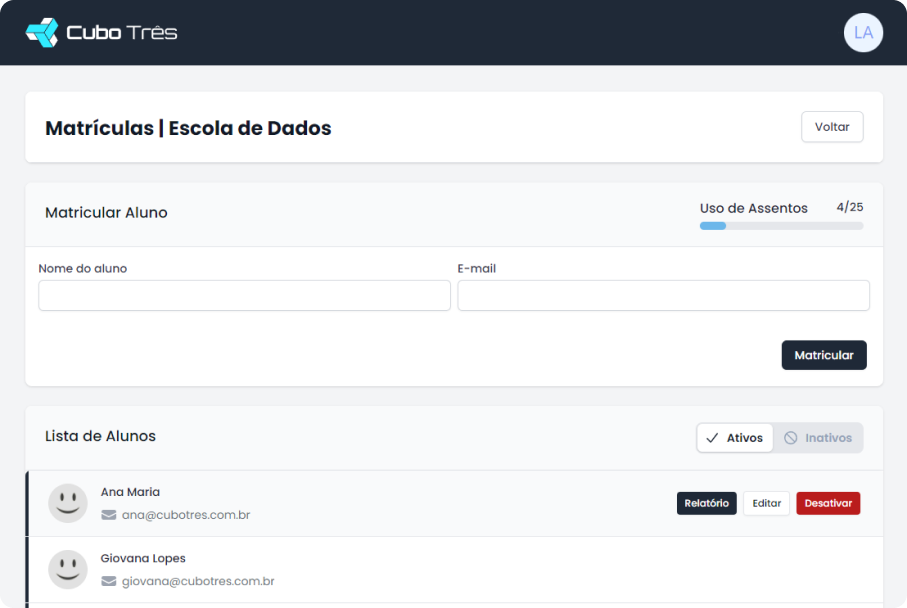
Task: Switch to the Matrículas page header area
Action: pos(188,128)
